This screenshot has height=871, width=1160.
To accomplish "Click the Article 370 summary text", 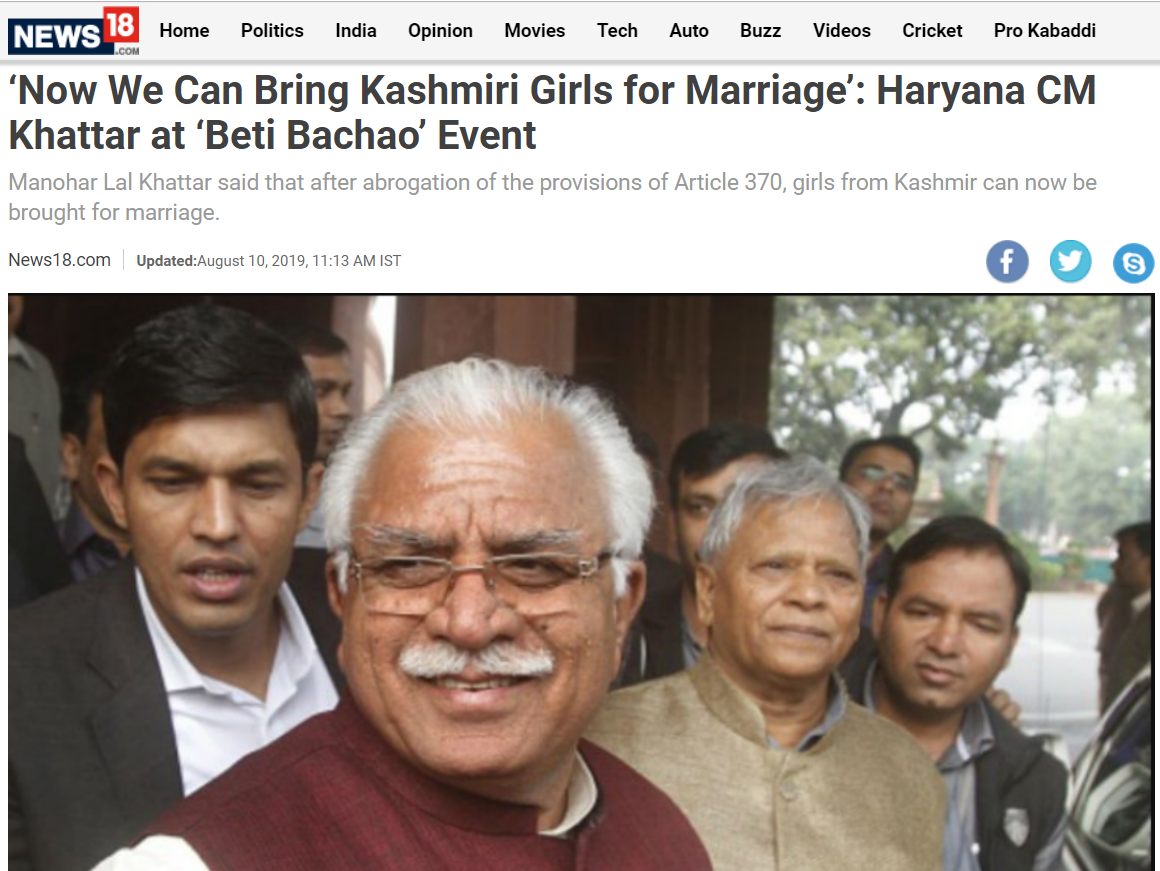I will [x=552, y=197].
